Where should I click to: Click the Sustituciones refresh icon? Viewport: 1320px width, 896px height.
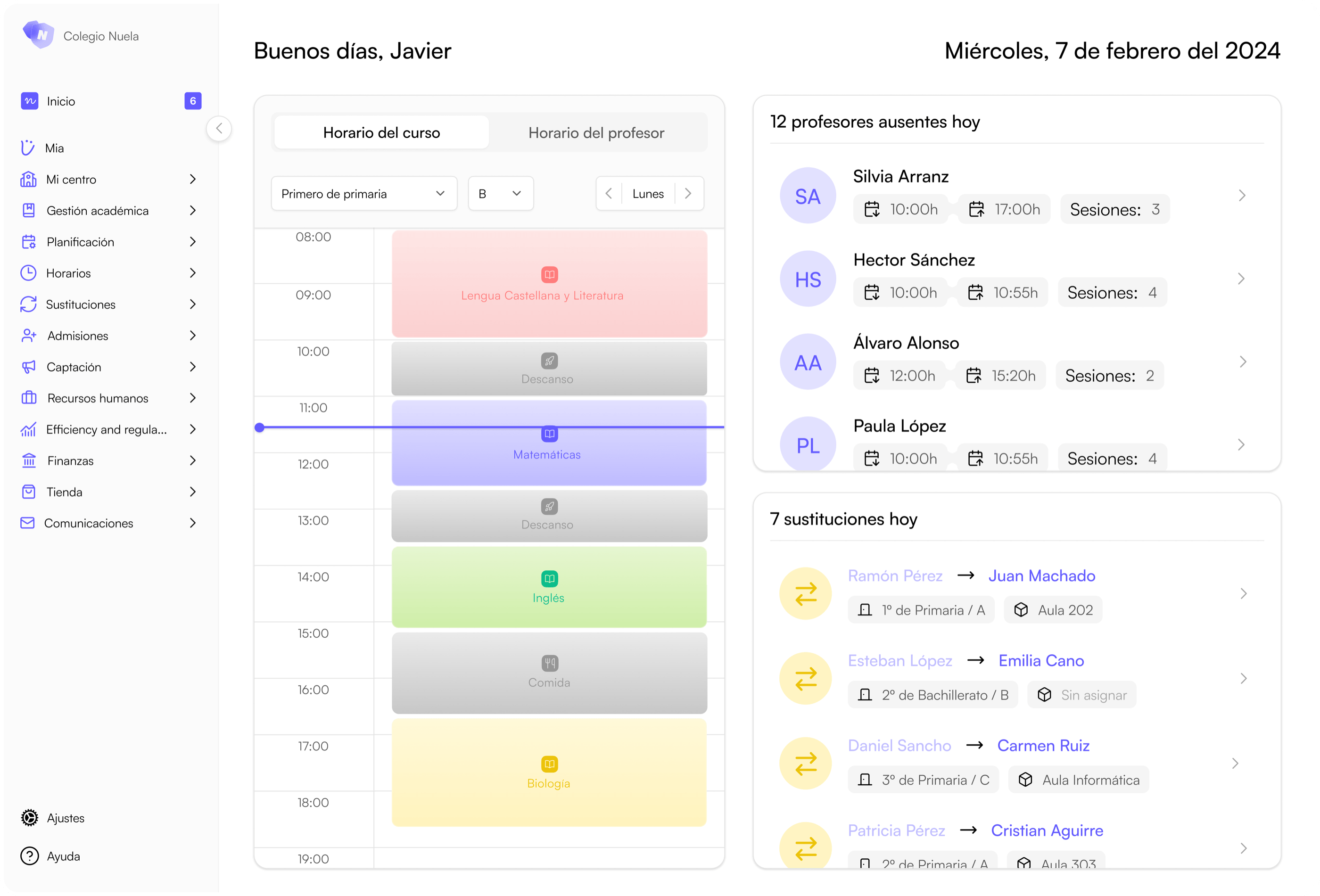pyautogui.click(x=28, y=304)
